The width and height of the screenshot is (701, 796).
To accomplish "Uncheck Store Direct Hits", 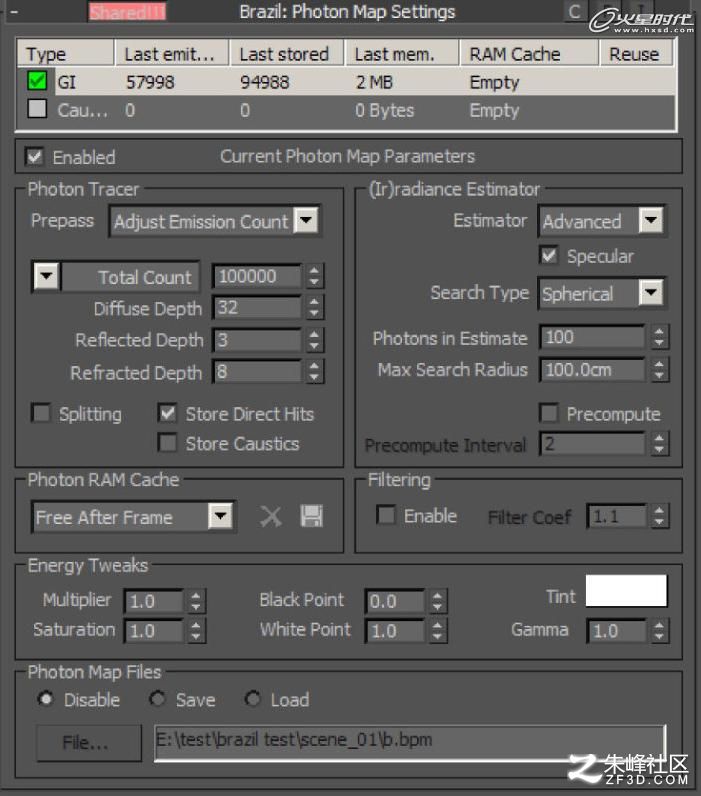I will coord(167,413).
